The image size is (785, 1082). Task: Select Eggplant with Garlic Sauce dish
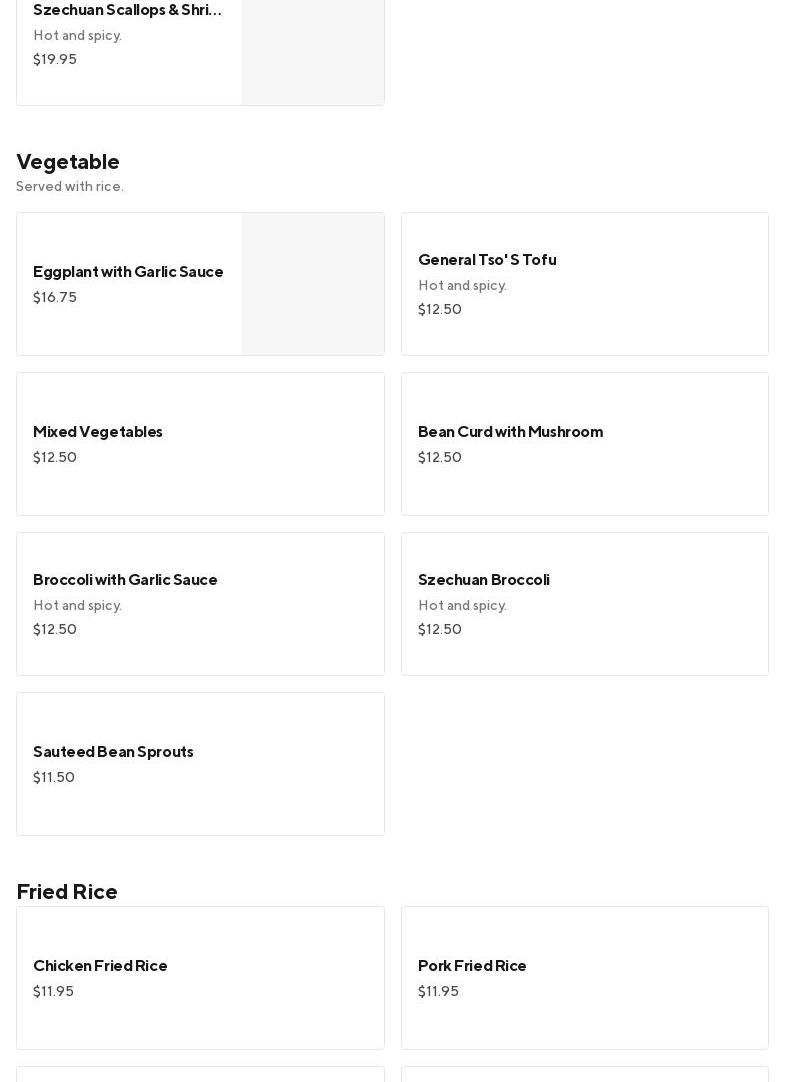[x=128, y=272]
